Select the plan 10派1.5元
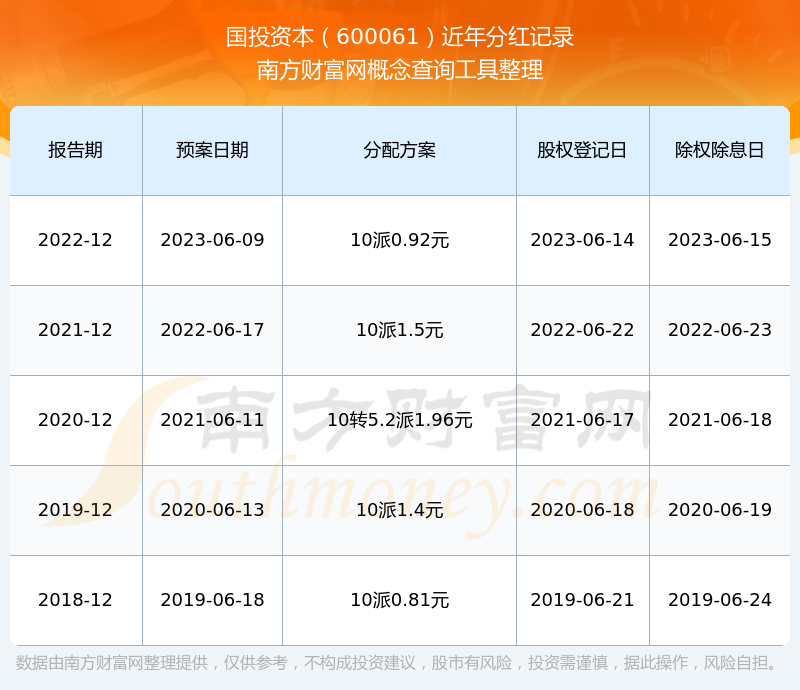The image size is (800, 690). click(399, 330)
